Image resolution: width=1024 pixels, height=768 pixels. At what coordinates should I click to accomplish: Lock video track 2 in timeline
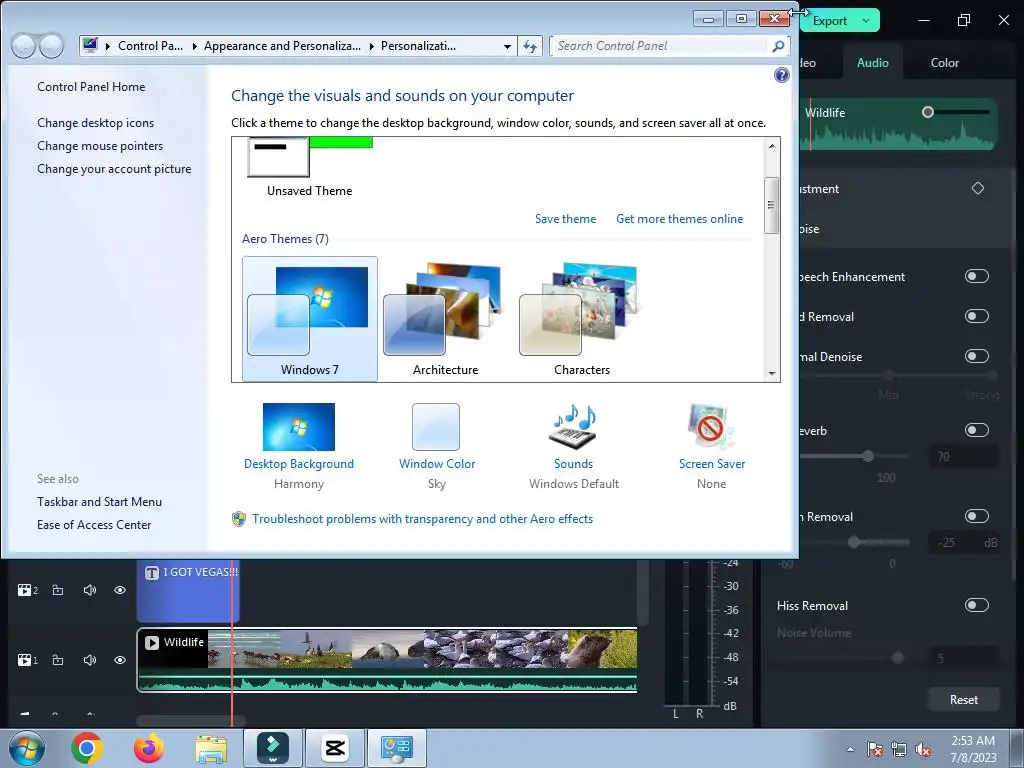pos(58,590)
